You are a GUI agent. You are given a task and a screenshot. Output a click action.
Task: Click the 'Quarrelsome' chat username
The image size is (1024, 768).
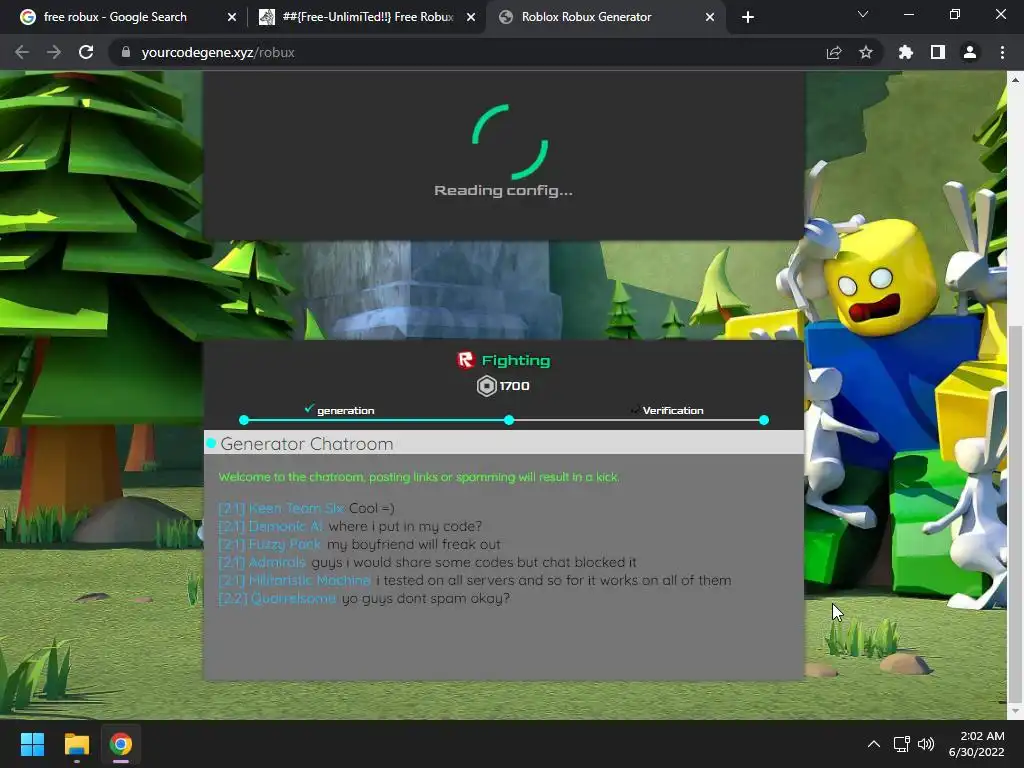click(293, 598)
